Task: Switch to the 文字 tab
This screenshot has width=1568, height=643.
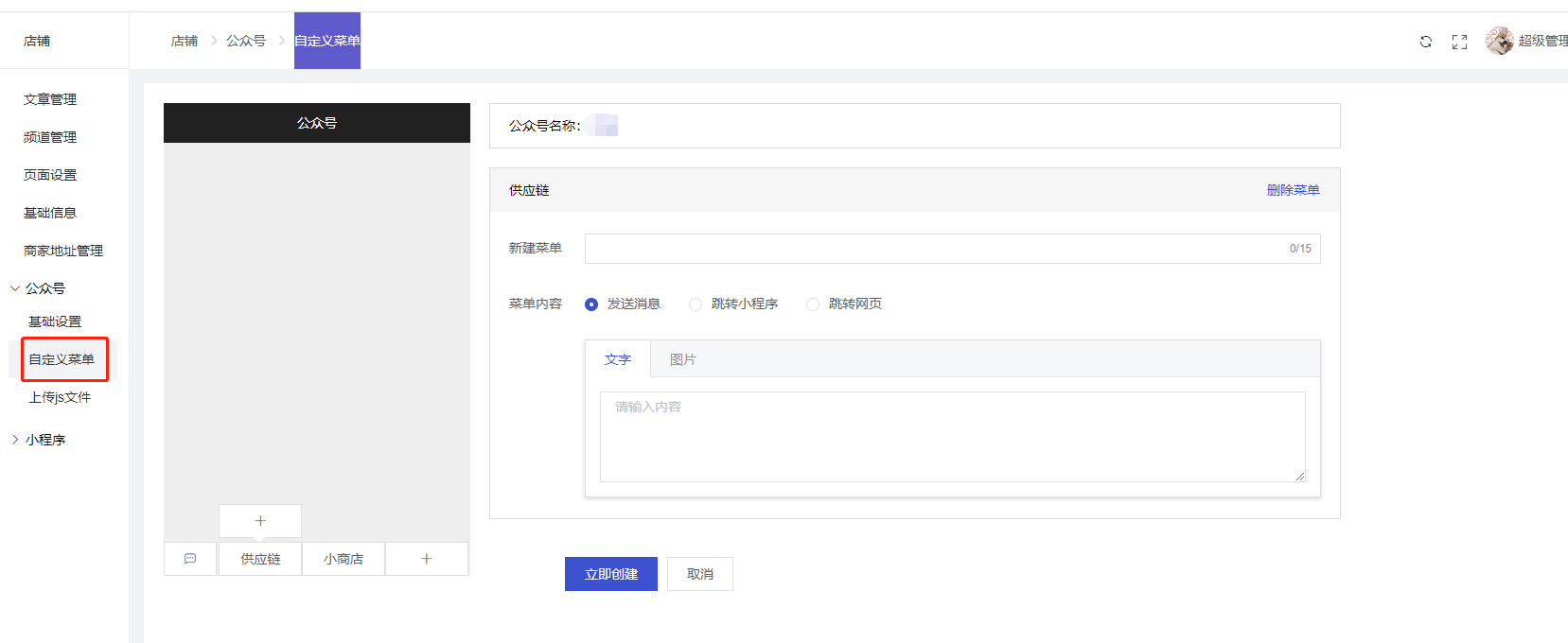Action: point(618,359)
